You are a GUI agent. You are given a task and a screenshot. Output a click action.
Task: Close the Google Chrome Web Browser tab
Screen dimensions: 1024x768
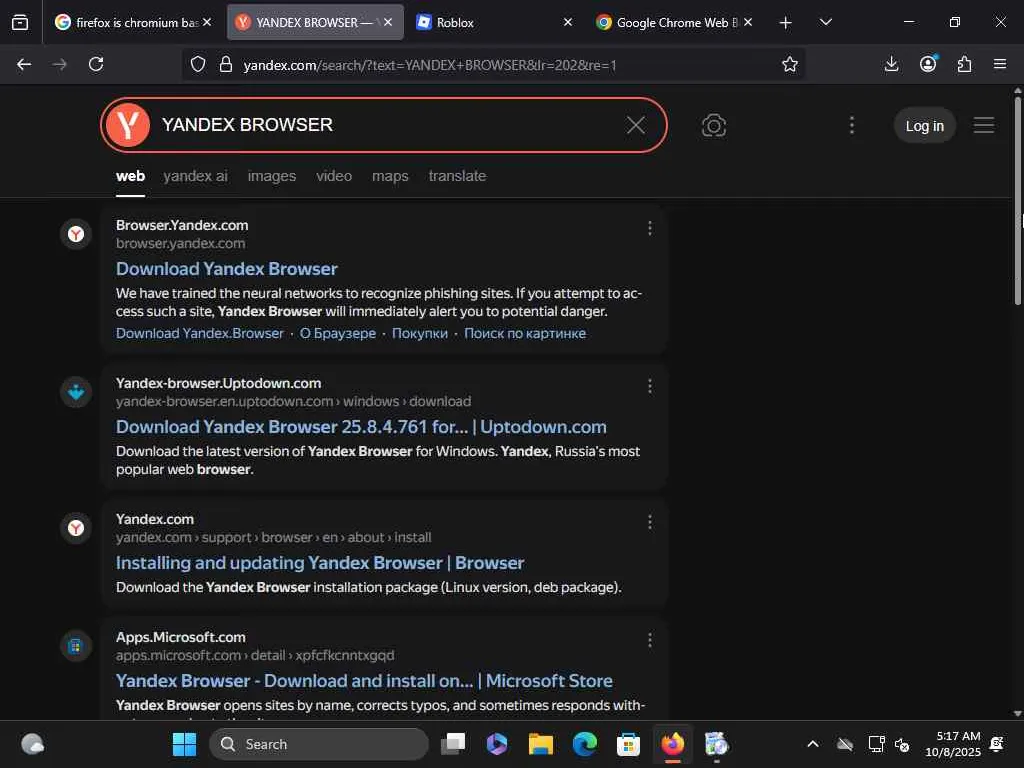pos(748,22)
